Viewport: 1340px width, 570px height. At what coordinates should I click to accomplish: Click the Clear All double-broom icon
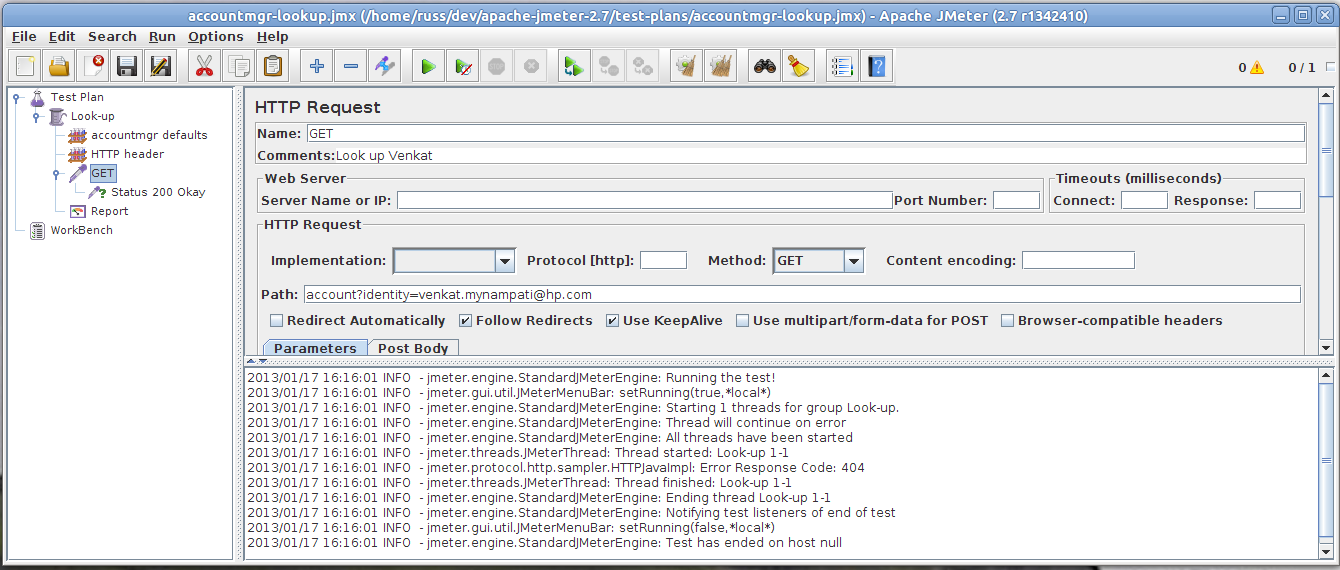720,67
